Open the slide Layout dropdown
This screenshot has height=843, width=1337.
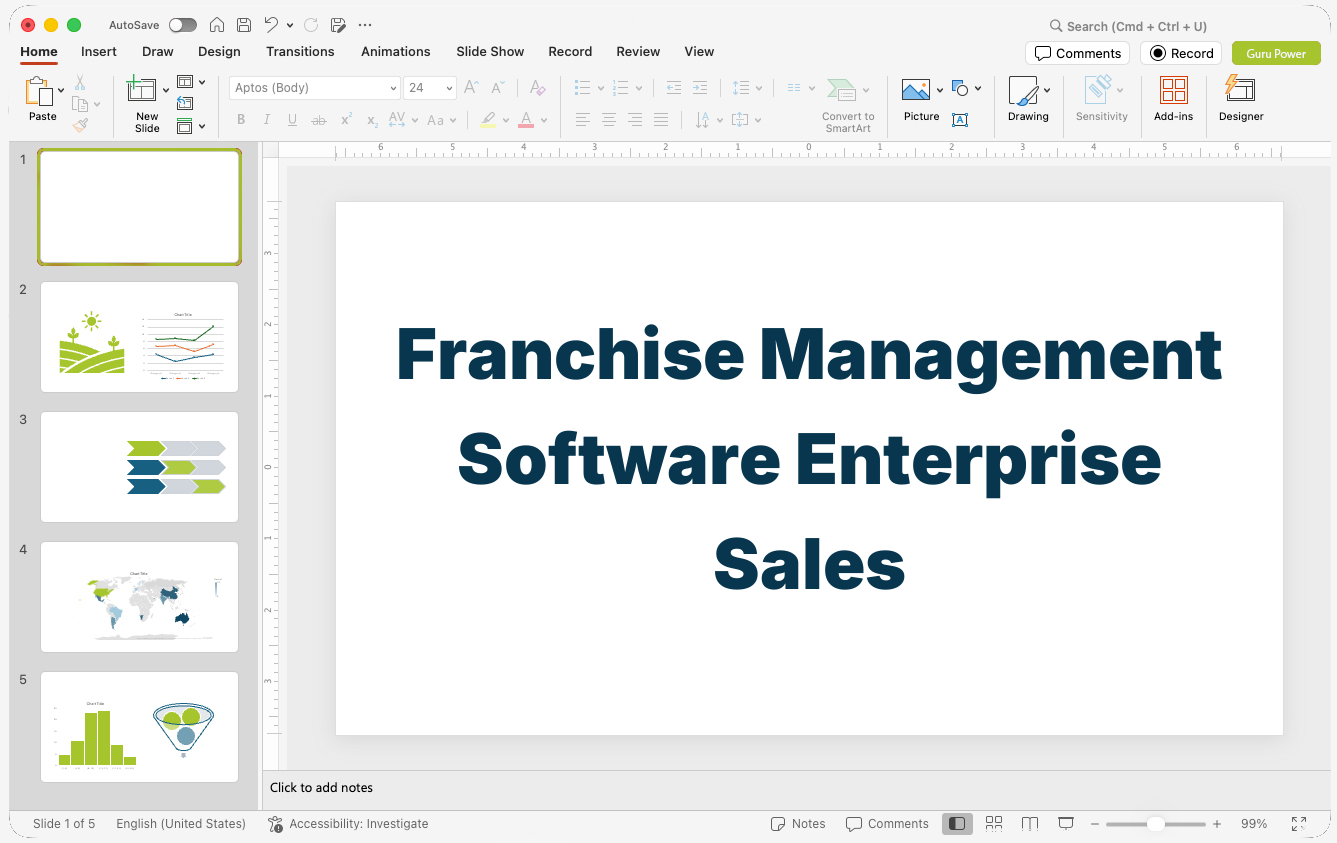point(191,82)
